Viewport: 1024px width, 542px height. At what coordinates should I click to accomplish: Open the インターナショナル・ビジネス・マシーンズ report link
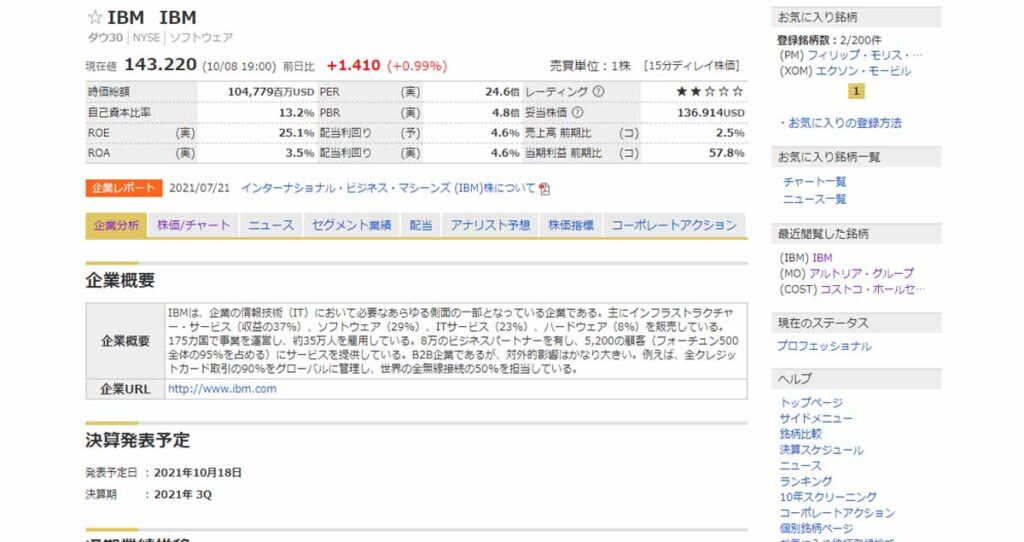[388, 188]
